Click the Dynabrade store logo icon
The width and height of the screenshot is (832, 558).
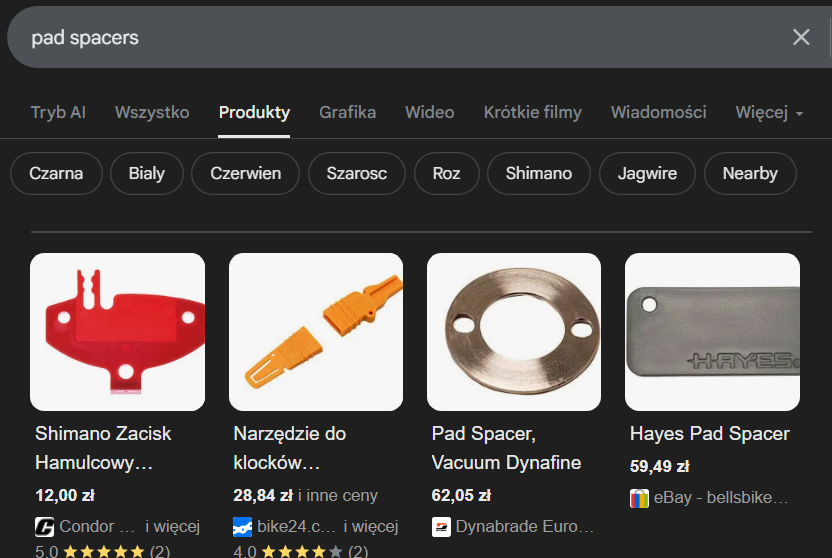441,527
